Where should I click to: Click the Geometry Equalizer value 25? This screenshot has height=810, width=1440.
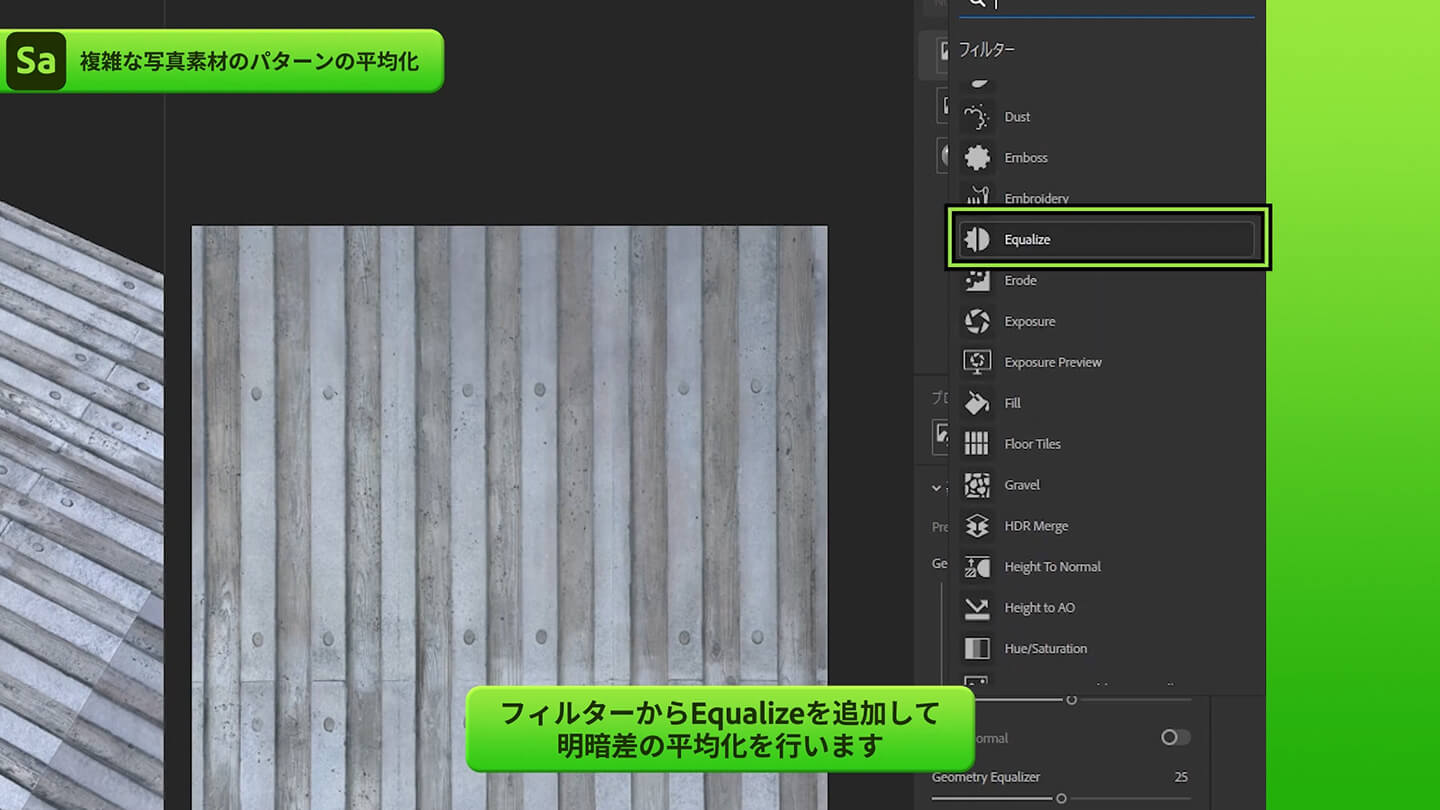tap(1181, 777)
